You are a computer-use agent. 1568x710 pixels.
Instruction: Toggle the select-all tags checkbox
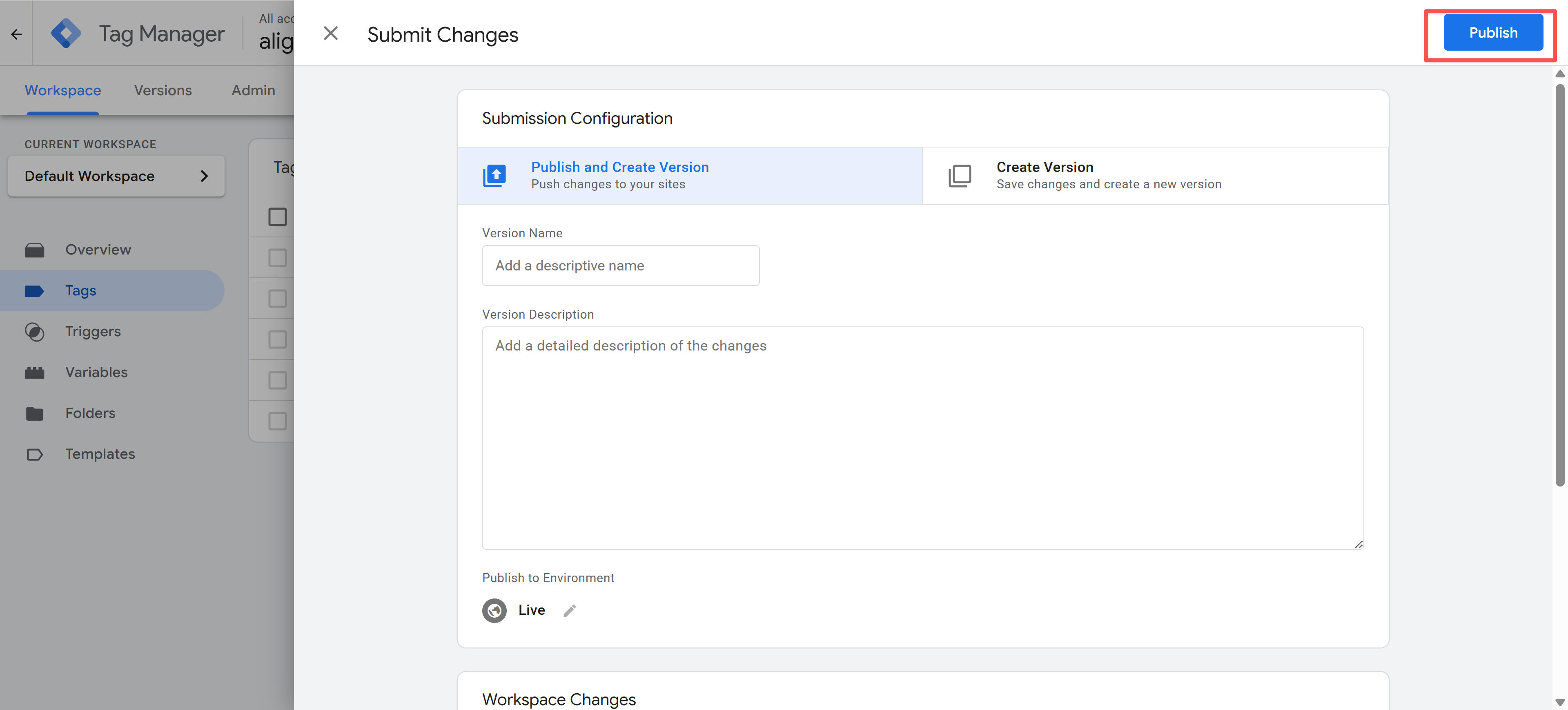point(278,217)
